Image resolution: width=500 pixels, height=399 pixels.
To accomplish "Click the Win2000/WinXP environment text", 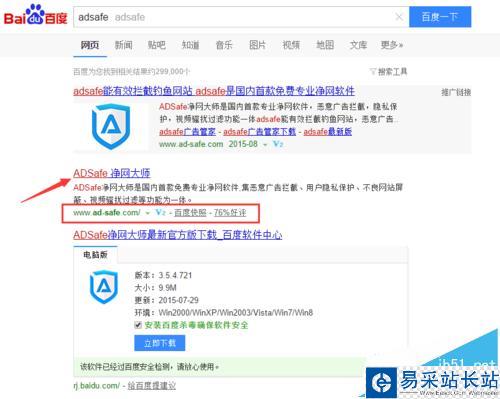I will coord(235,312).
